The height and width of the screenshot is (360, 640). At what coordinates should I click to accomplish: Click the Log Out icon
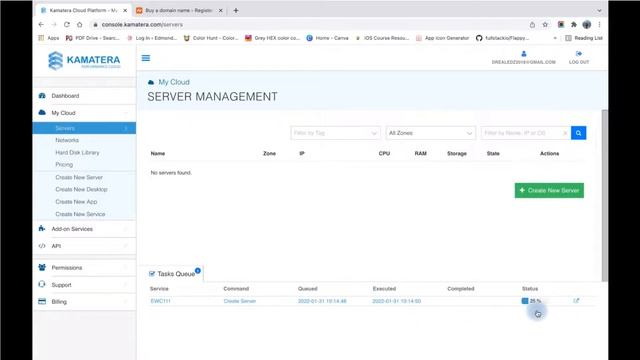pyautogui.click(x=578, y=53)
